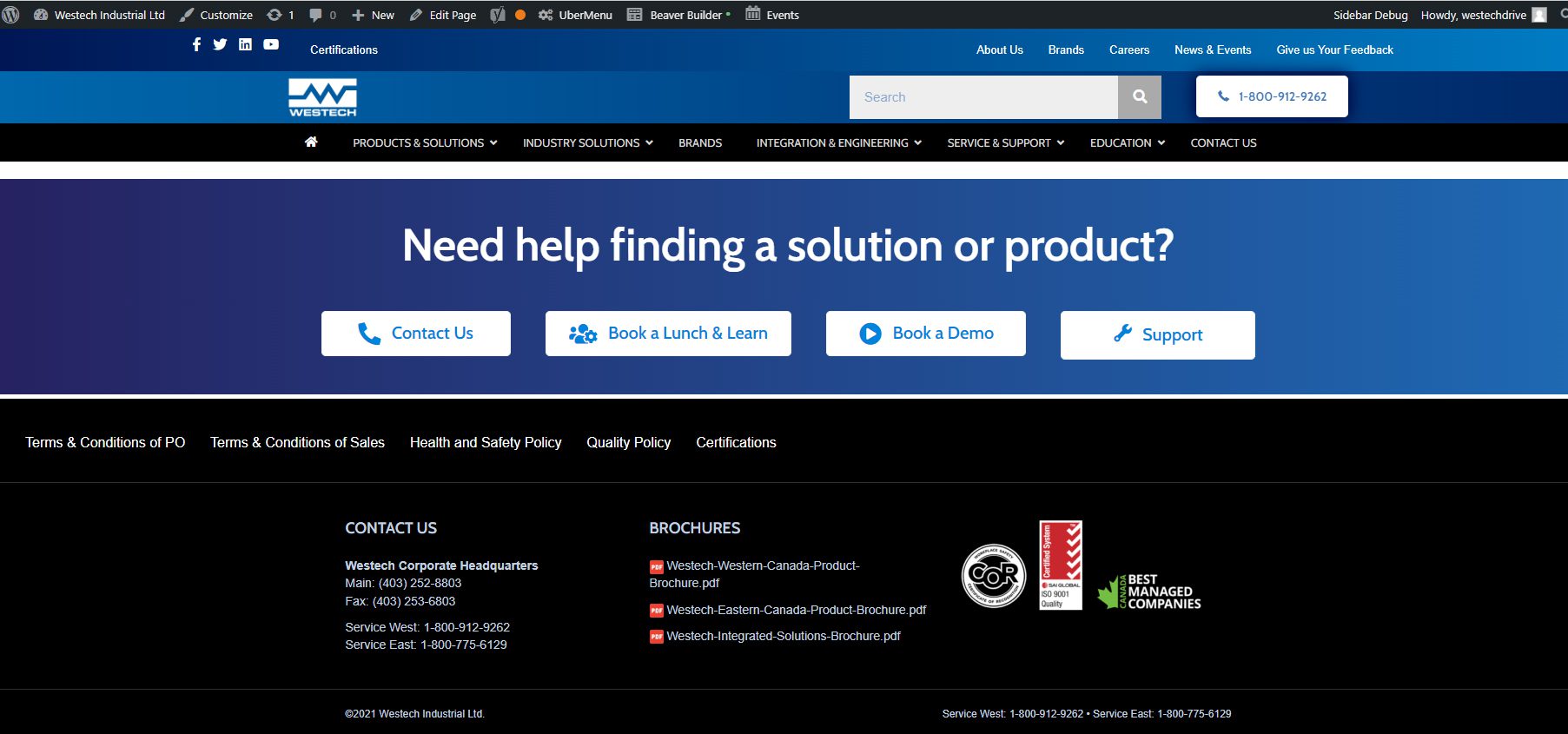Screen dimensions: 1568x734
Task: Click the Westech logo
Action: pyautogui.click(x=322, y=98)
